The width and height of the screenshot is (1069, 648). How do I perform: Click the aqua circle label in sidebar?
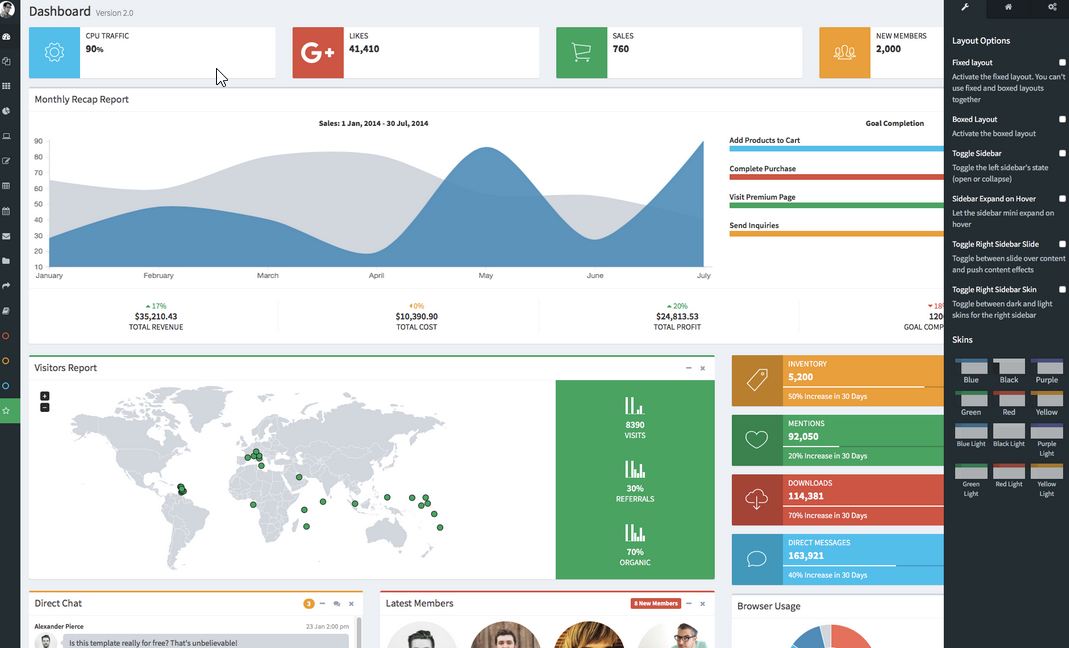6,385
